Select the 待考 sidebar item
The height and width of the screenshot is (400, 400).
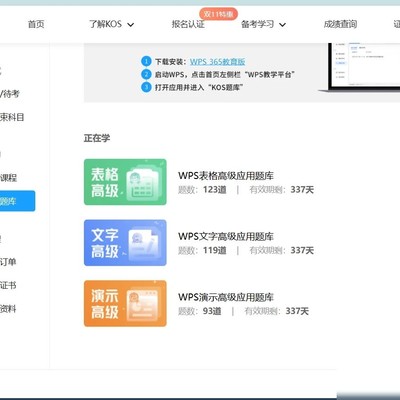click(x=10, y=94)
